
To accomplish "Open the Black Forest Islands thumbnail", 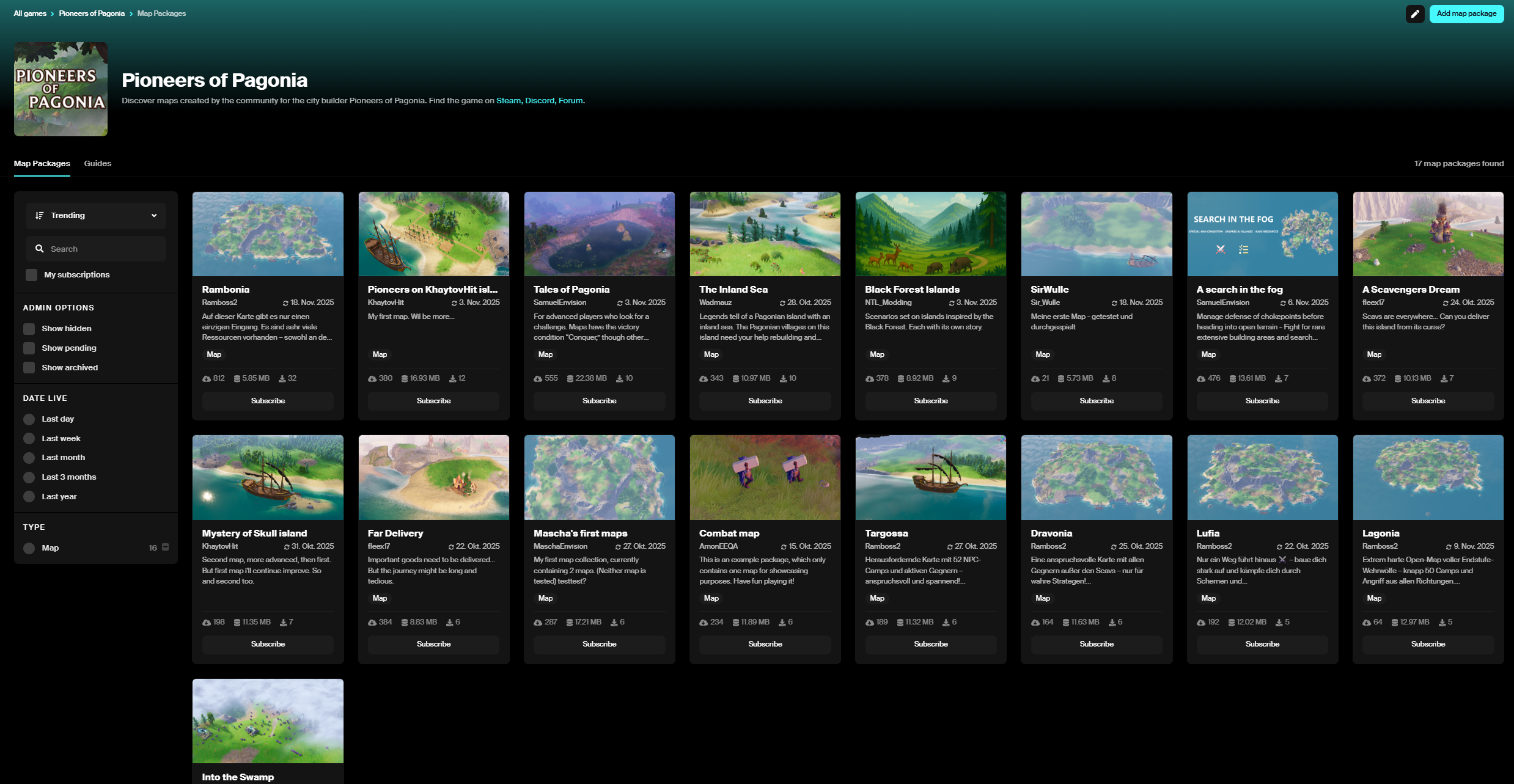I will coord(930,234).
